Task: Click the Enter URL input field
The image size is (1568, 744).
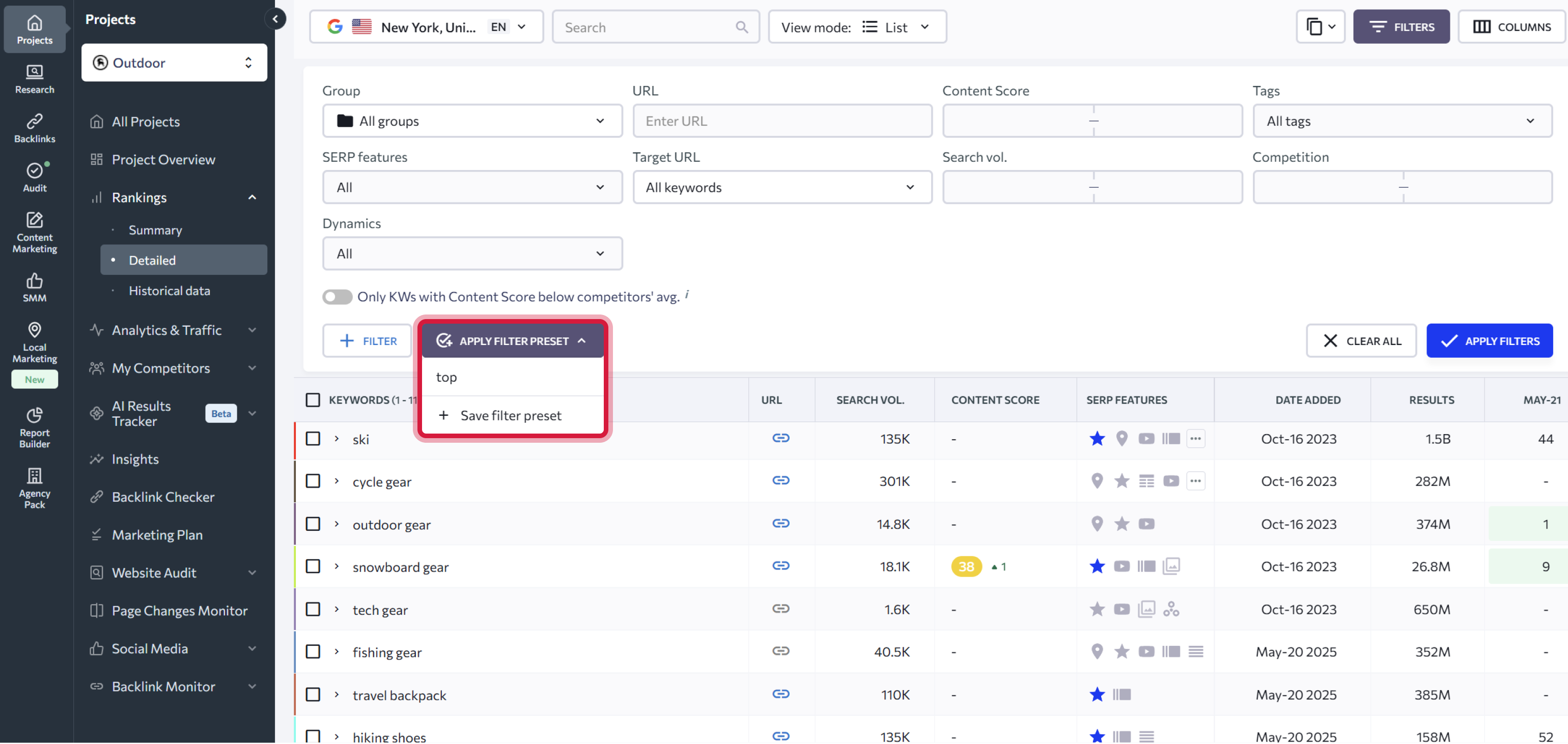Action: coord(782,121)
